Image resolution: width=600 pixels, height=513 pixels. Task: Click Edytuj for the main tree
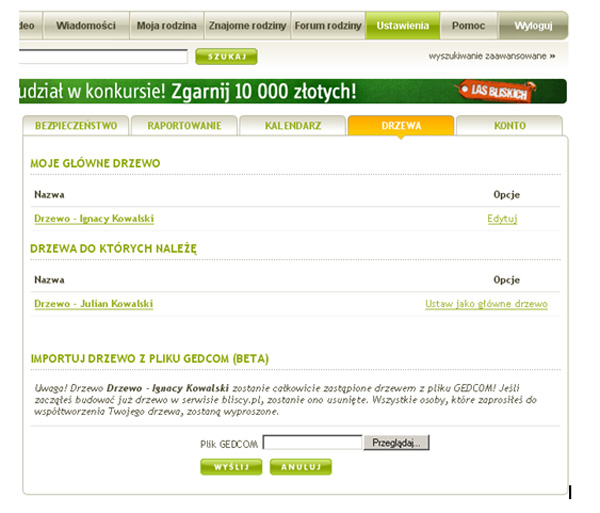point(502,218)
